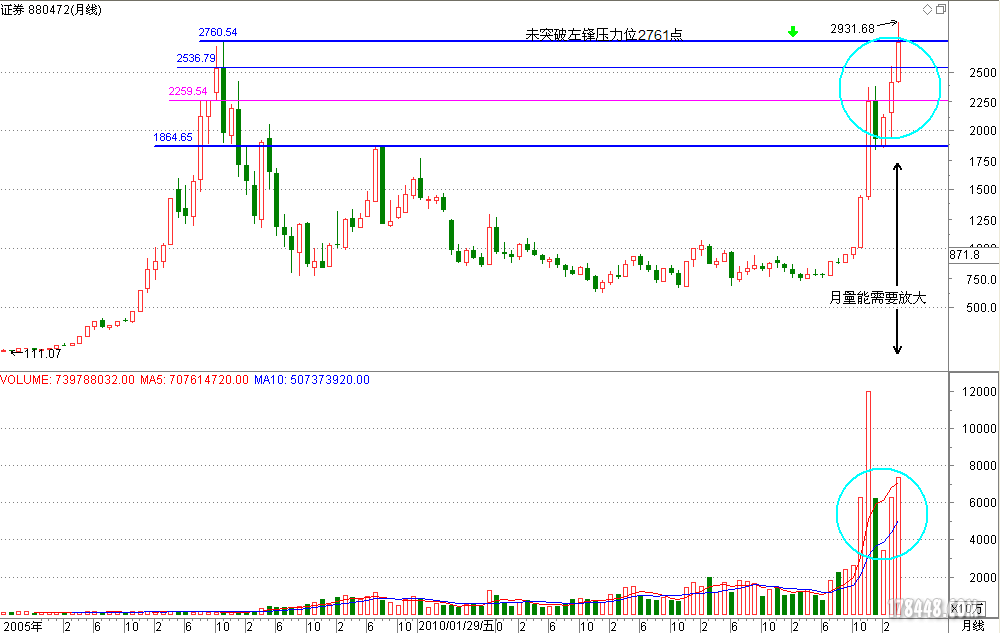Select the 2760.54 resistance line label

tap(218, 32)
